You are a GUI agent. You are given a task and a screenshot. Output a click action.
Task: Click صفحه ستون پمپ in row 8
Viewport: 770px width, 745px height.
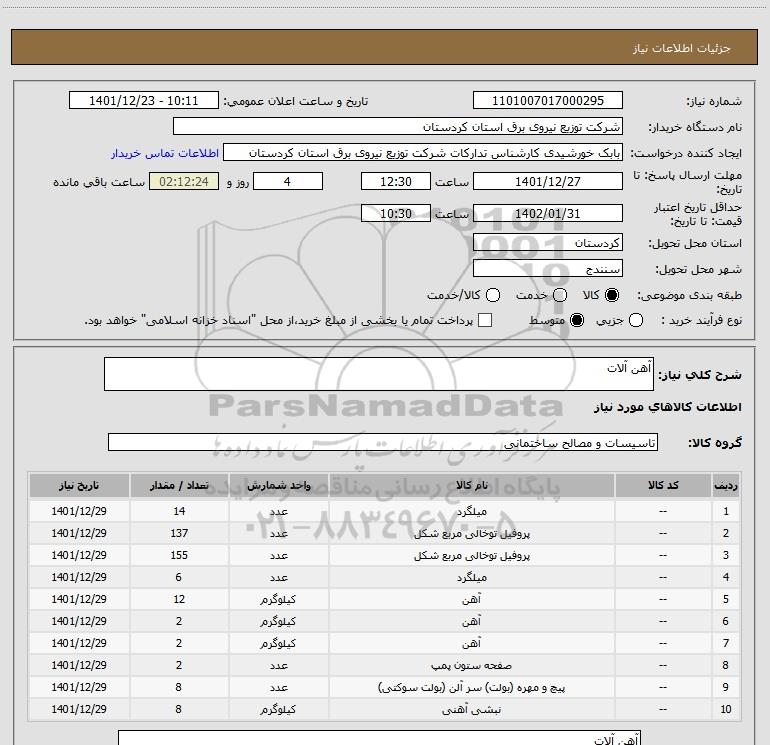pos(471,665)
